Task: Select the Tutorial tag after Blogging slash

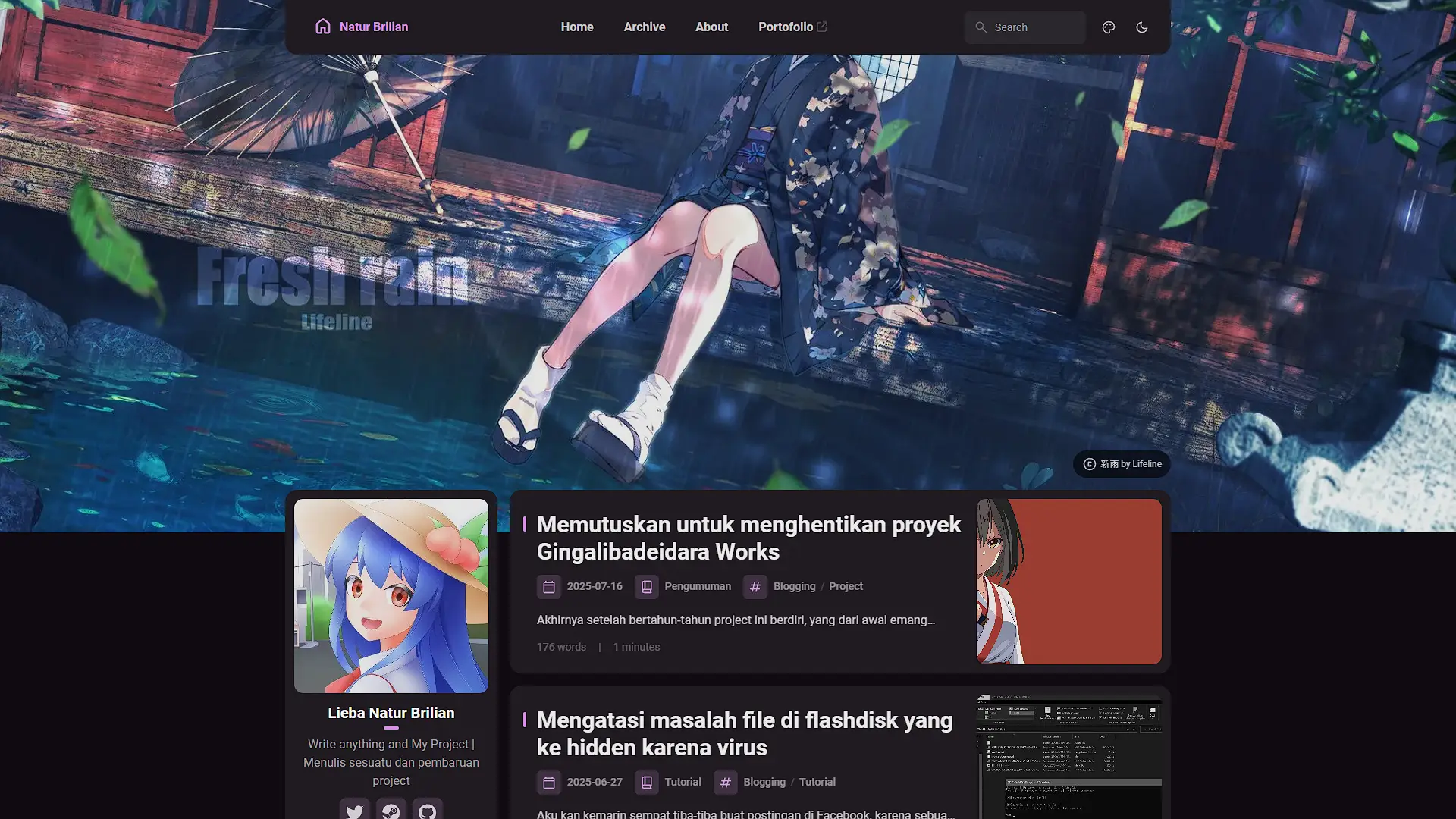Action: tap(817, 783)
